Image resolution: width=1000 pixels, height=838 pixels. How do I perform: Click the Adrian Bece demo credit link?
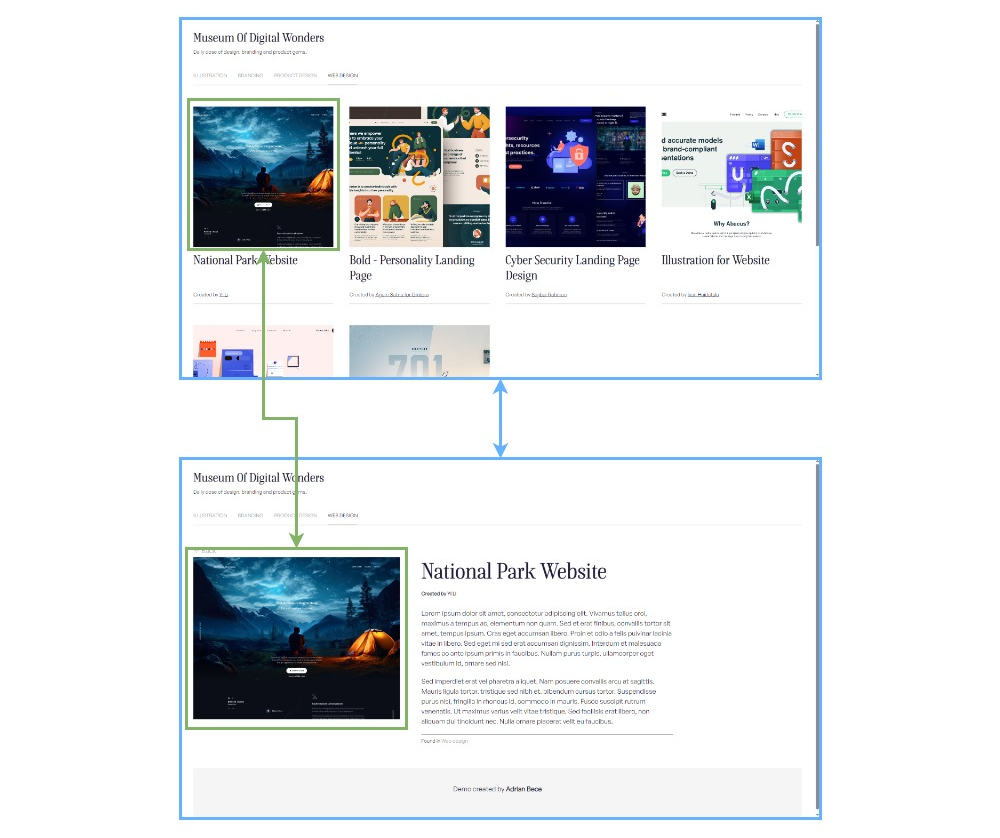click(x=524, y=788)
